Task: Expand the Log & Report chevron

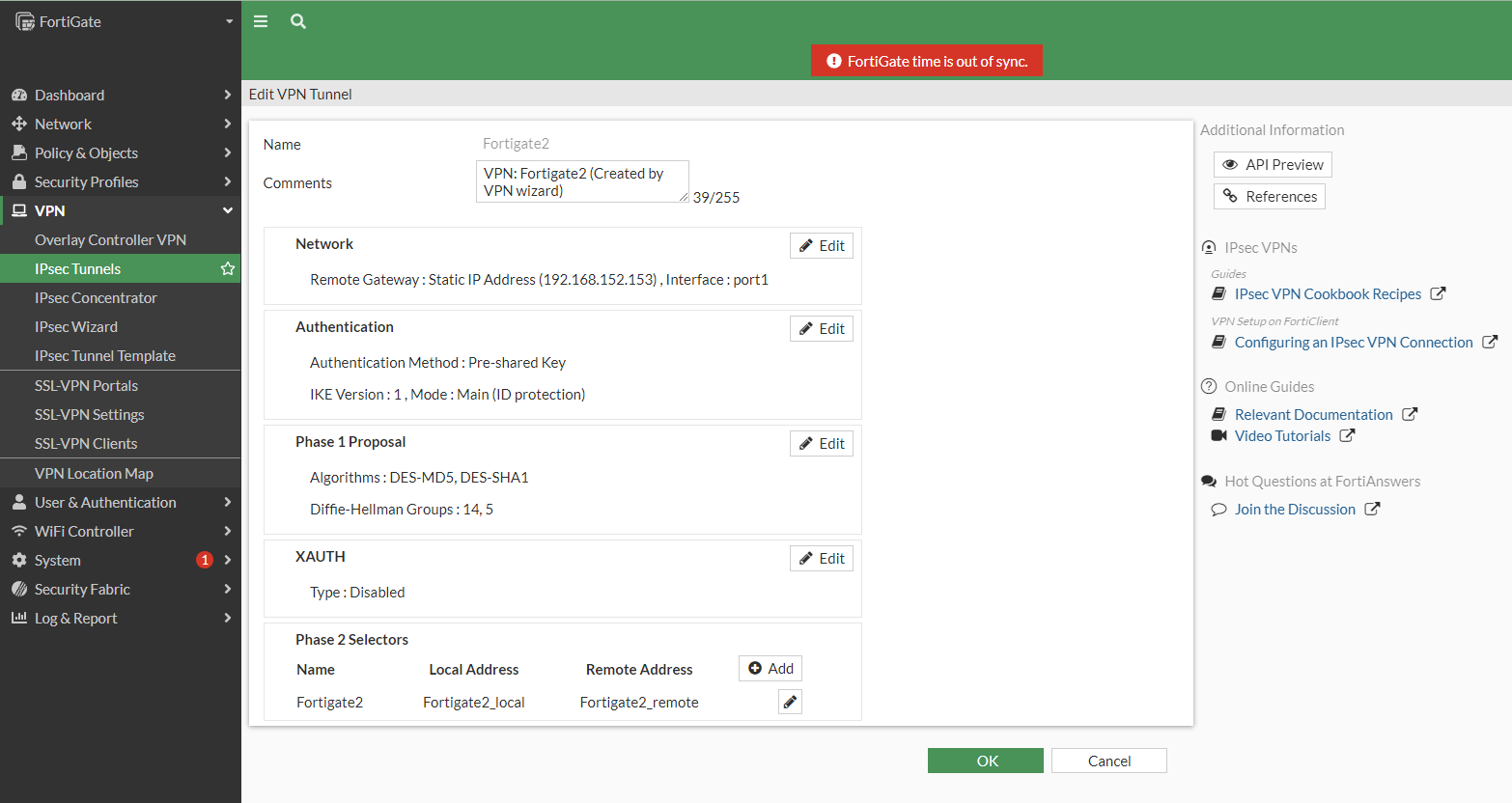Action: click(x=228, y=618)
